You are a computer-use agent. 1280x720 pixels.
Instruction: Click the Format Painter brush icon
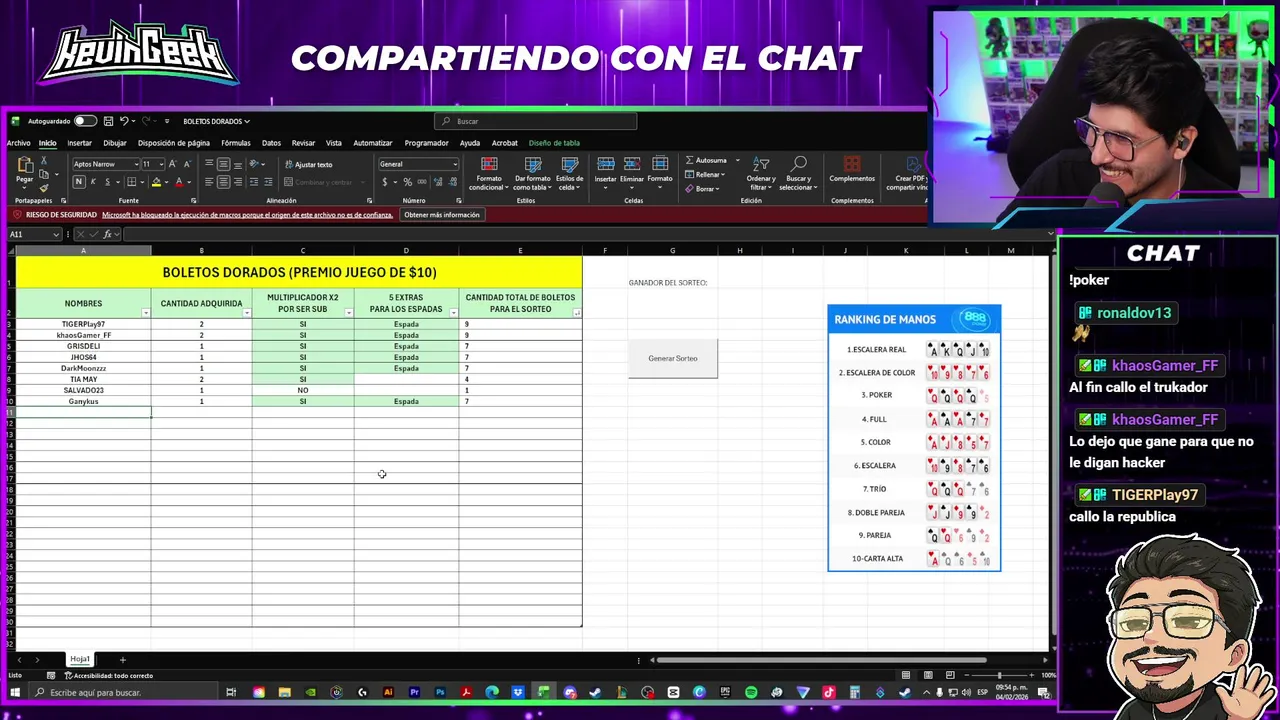pyautogui.click(x=44, y=188)
